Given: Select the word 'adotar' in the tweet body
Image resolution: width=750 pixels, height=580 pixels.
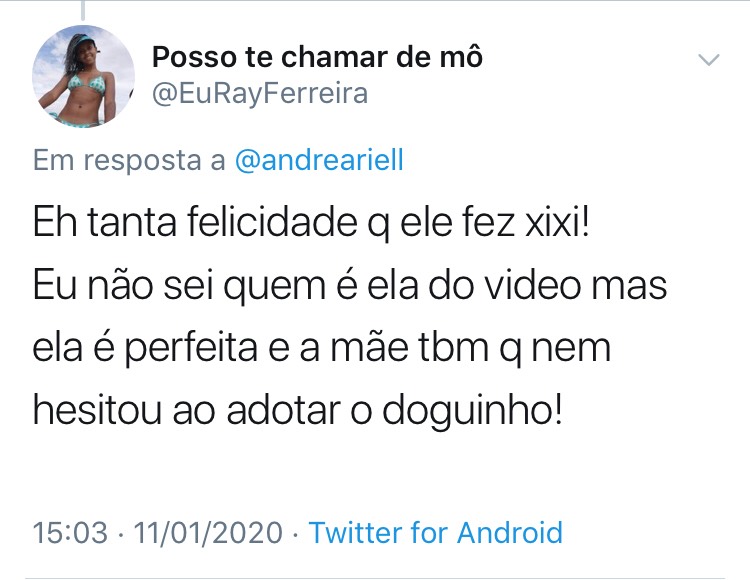Looking at the screenshot, I should coord(284,411).
